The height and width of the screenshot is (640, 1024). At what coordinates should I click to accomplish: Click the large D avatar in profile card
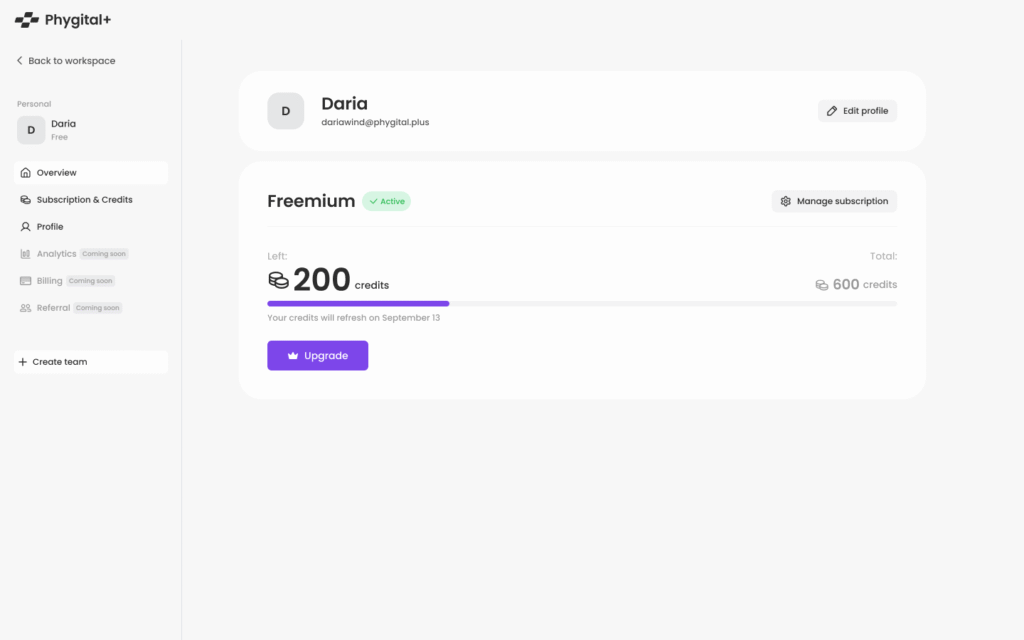tap(285, 111)
